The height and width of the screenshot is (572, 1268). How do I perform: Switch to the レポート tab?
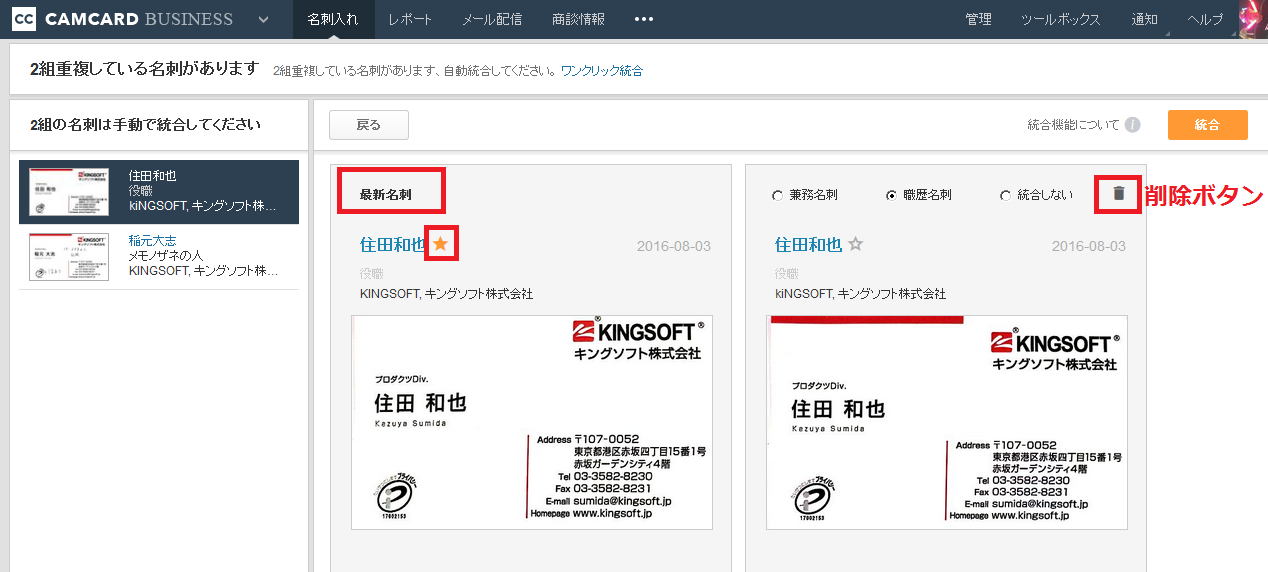pyautogui.click(x=410, y=19)
